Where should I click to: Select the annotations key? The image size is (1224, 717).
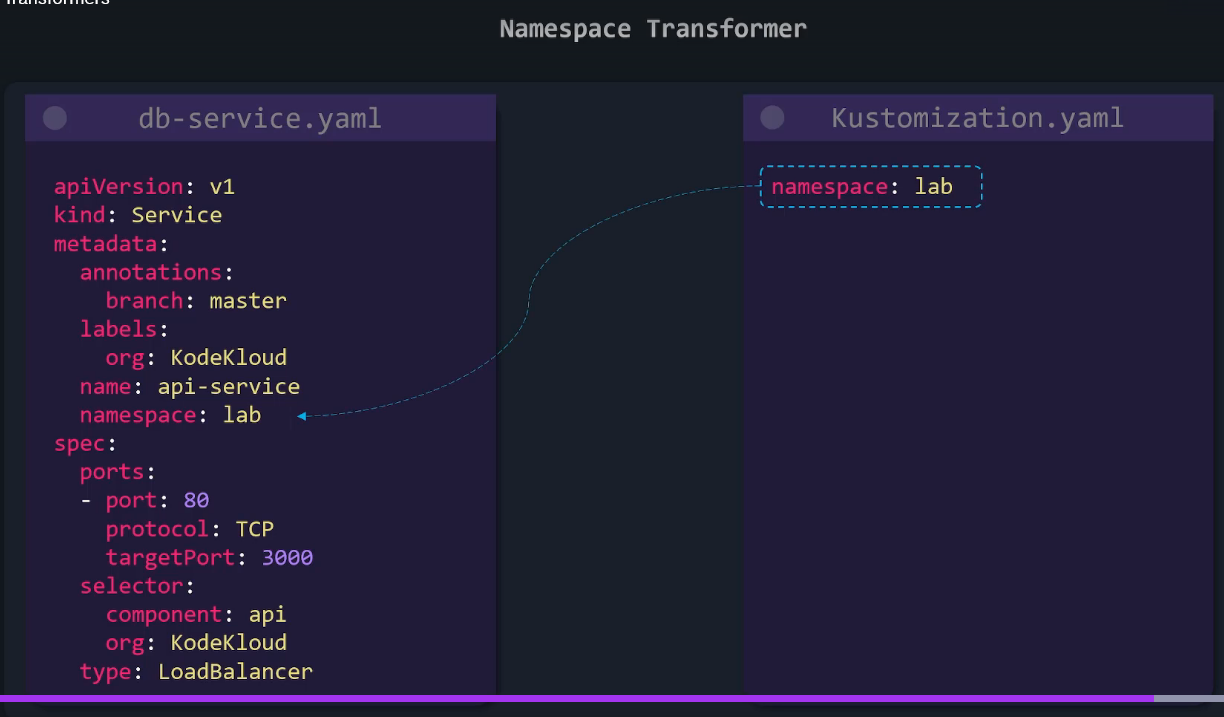pos(151,272)
